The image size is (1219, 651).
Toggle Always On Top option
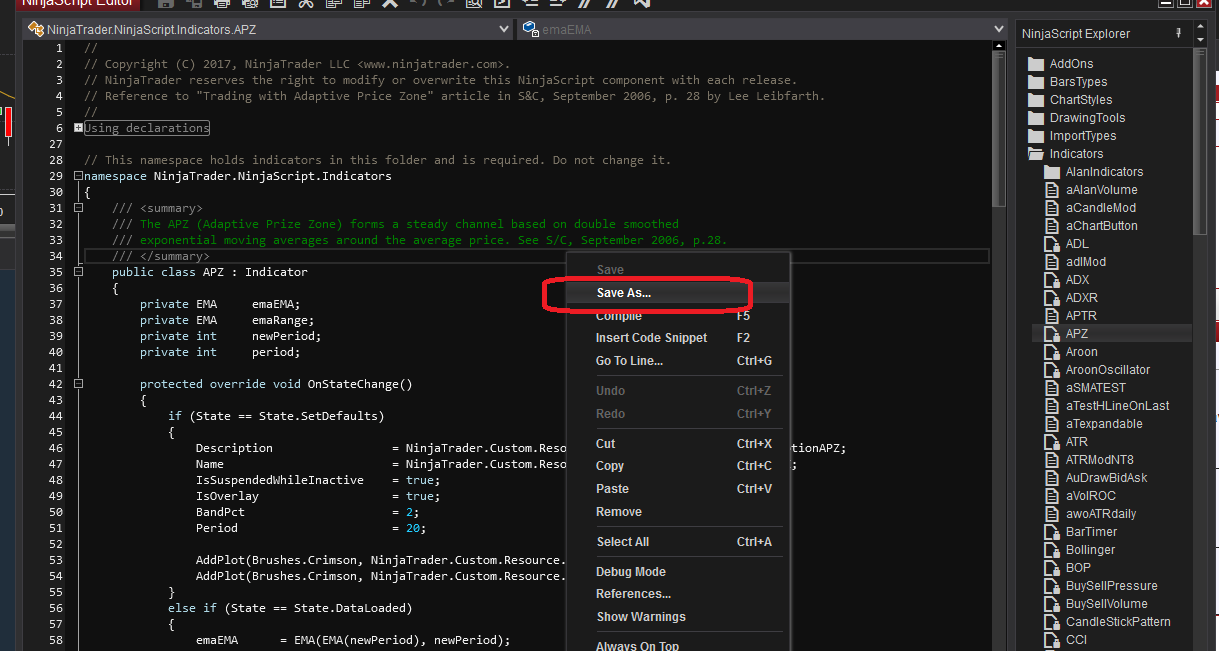[x=637, y=646]
